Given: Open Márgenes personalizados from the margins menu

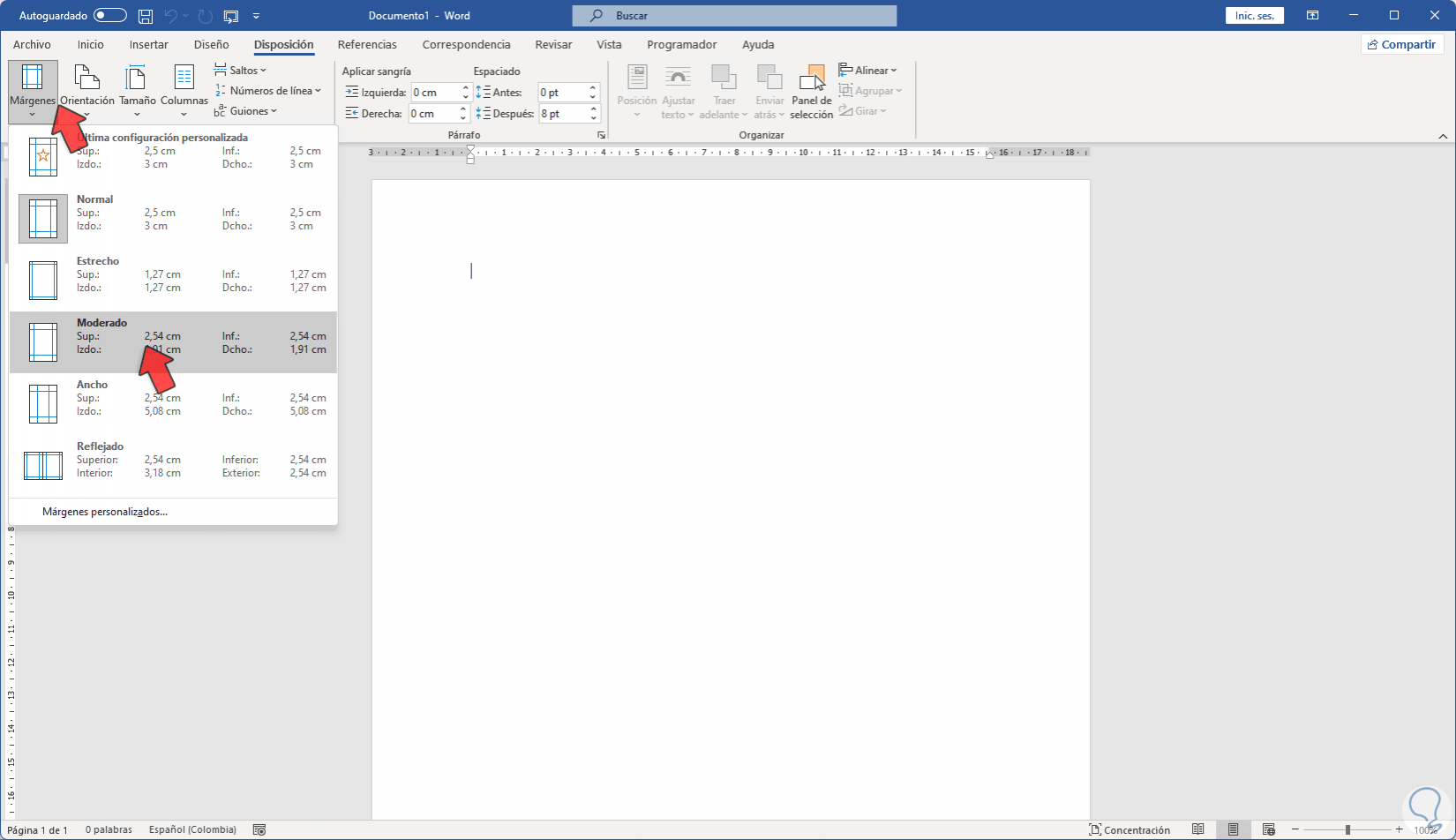Looking at the screenshot, I should pos(106,511).
